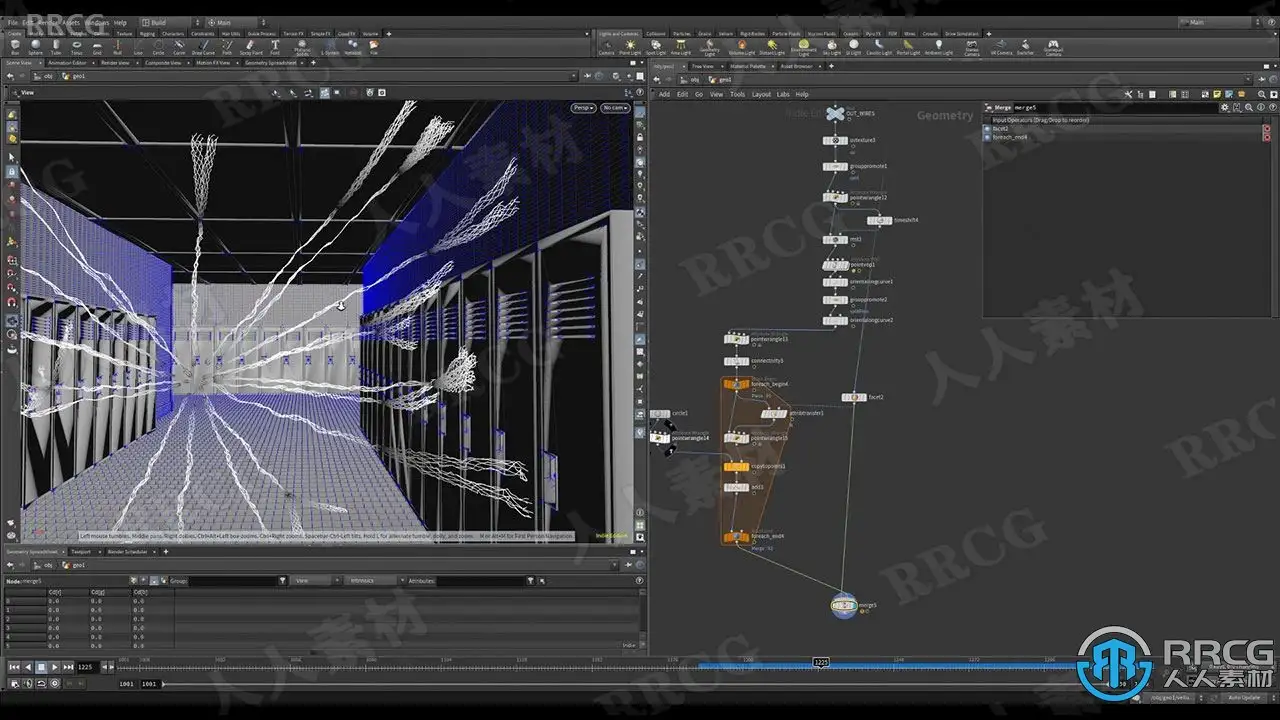Image resolution: width=1280 pixels, height=720 pixels.
Task: Click the merge5 node in network
Action: [843, 605]
